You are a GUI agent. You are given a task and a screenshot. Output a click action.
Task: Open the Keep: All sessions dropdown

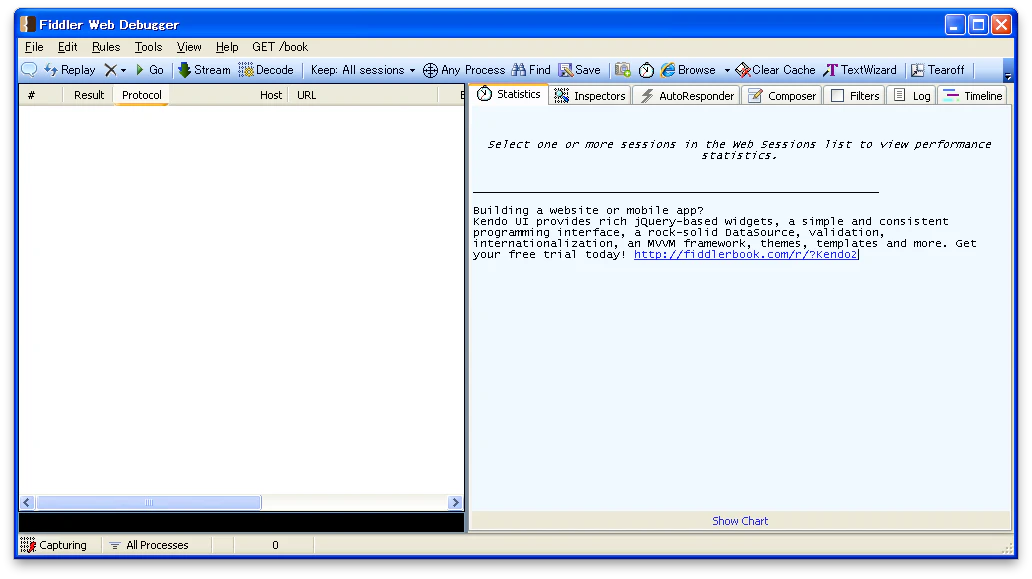tap(363, 70)
